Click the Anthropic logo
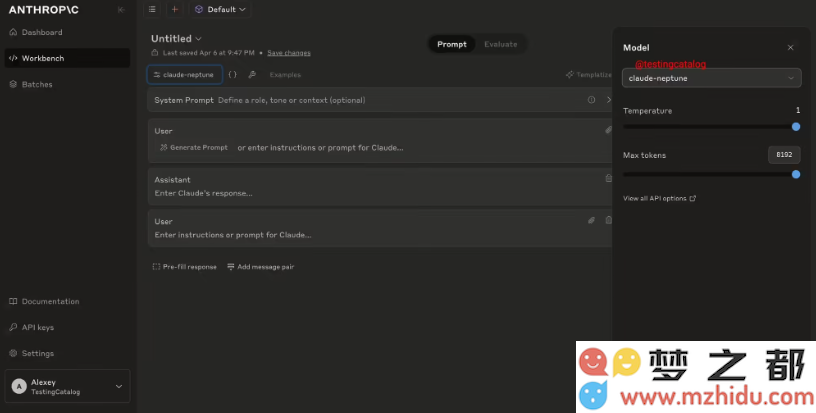This screenshot has width=816, height=413. (44, 10)
